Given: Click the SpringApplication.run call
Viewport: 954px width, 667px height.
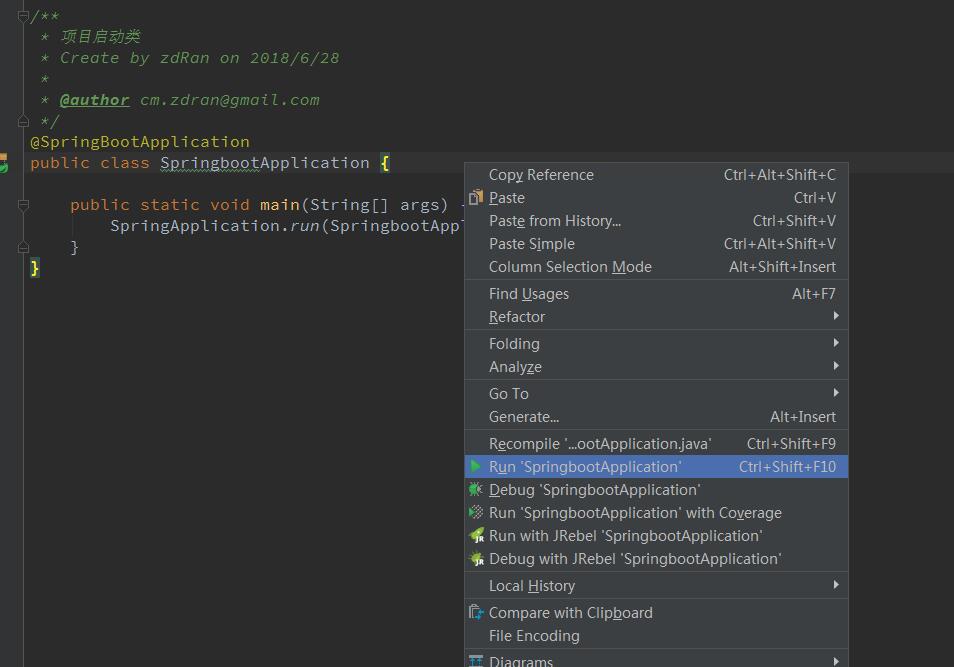Looking at the screenshot, I should point(215,226).
